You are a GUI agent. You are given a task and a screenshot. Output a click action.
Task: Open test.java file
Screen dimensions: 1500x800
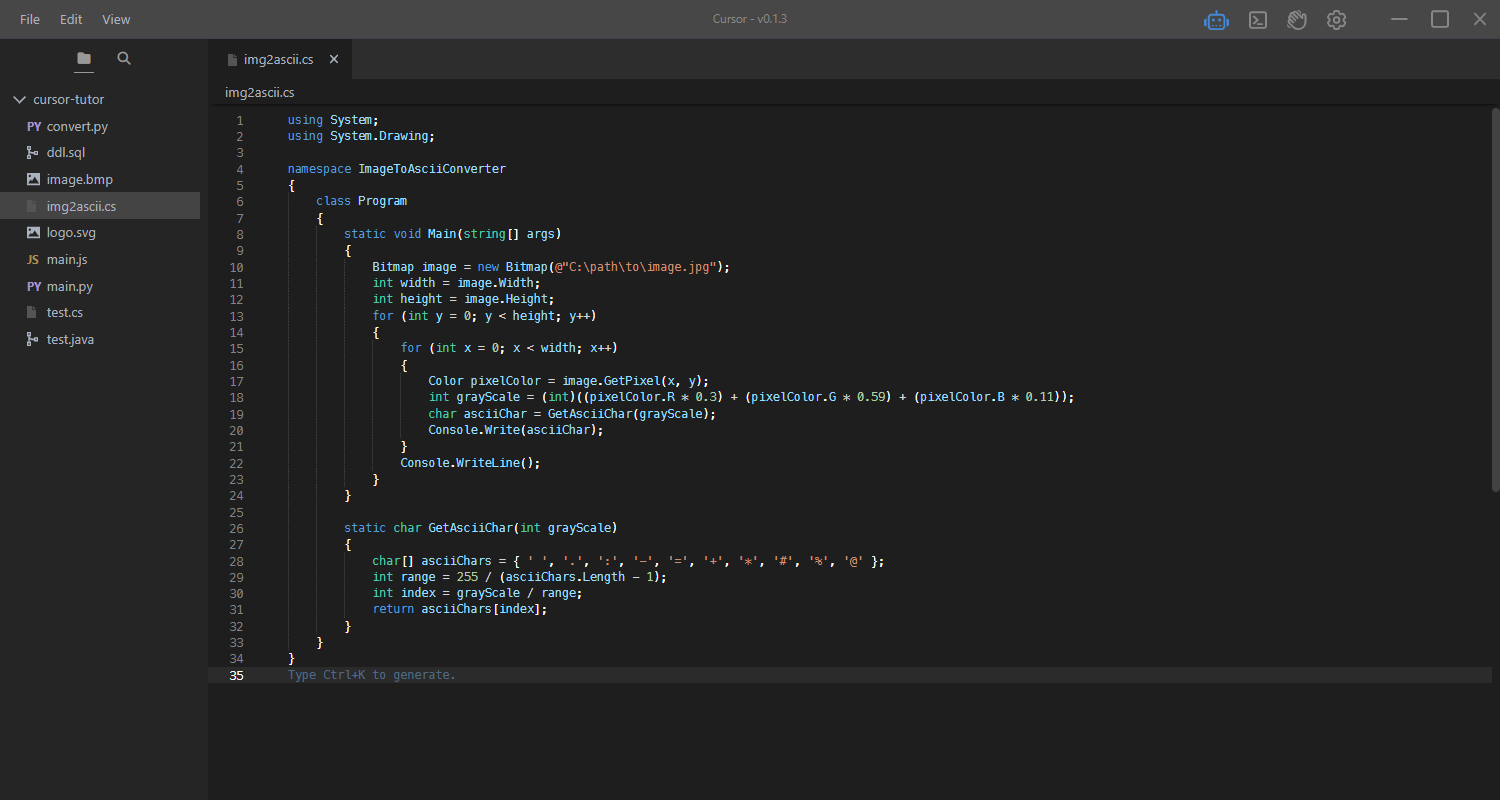[70, 340]
